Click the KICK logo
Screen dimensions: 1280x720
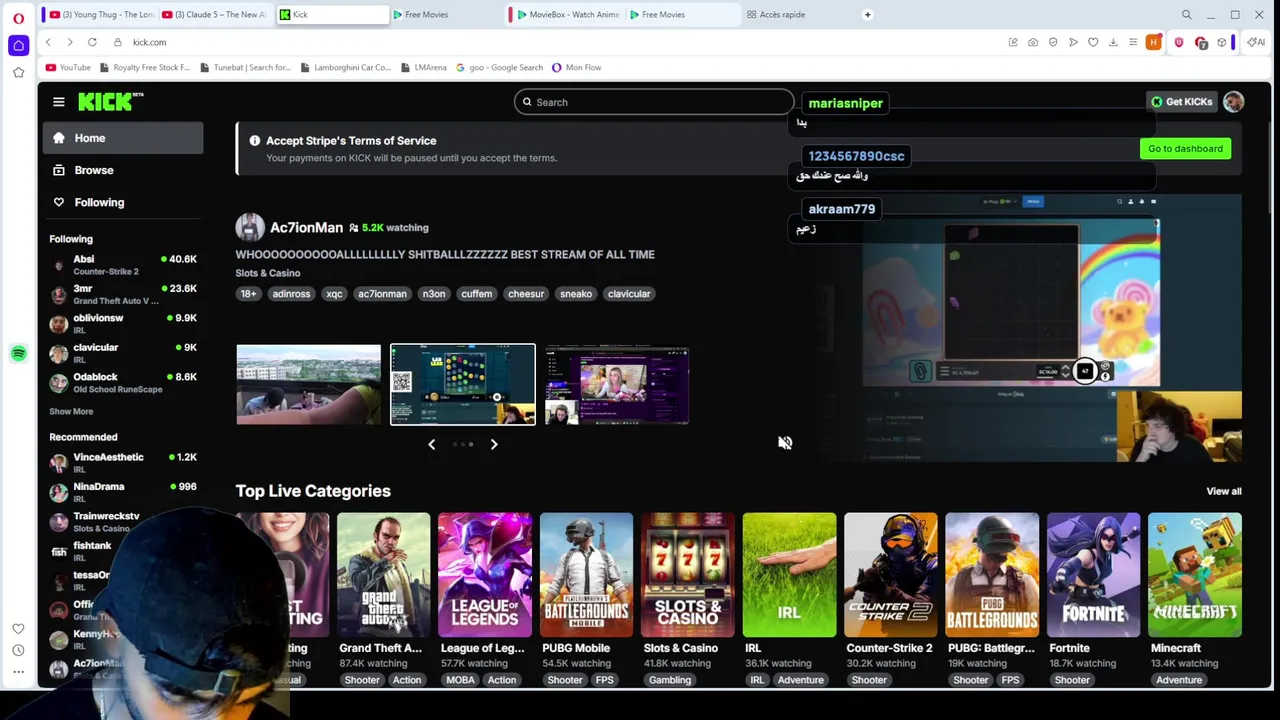[110, 102]
